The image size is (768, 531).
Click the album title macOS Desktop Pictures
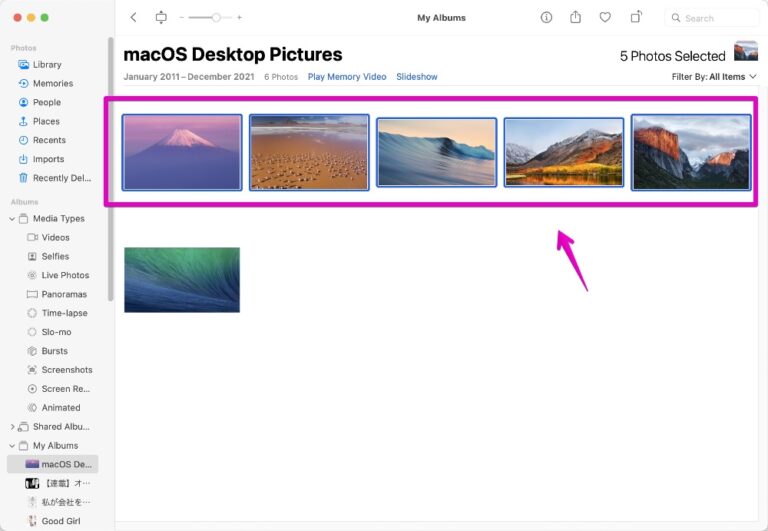(x=233, y=54)
